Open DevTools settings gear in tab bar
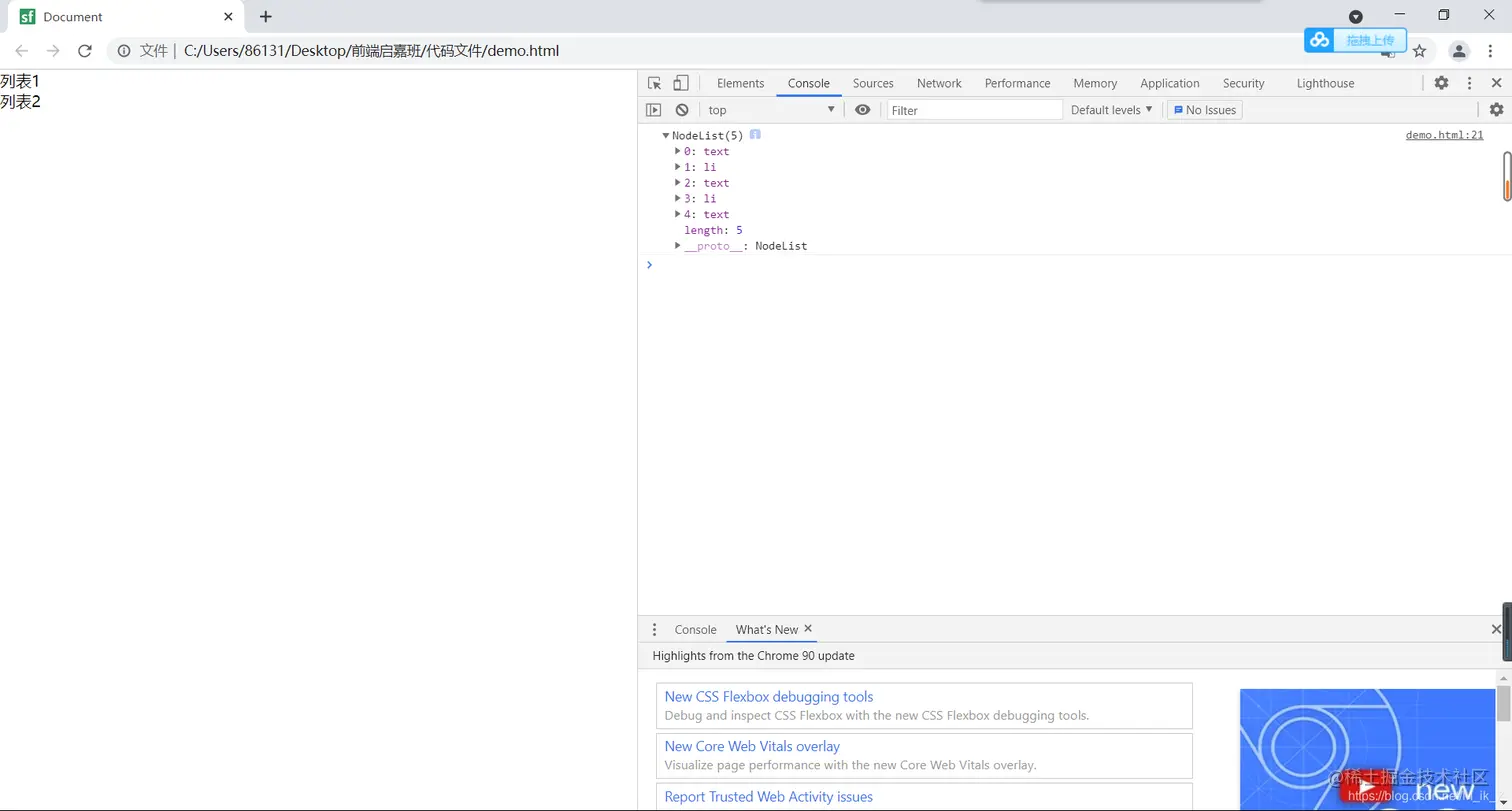Screen dimensions: 1512x811 [1441, 83]
